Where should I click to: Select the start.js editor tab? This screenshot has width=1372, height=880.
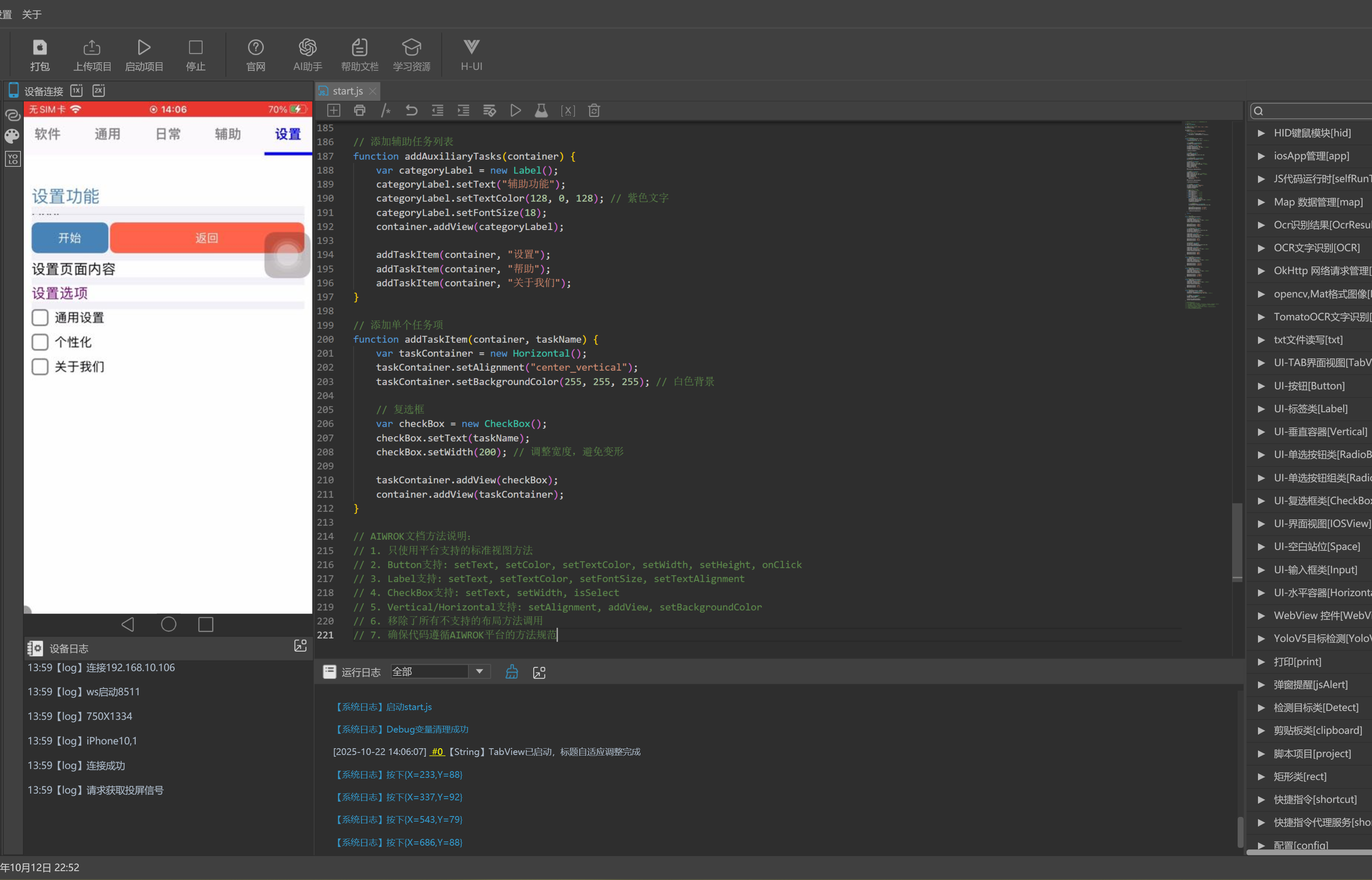click(347, 91)
